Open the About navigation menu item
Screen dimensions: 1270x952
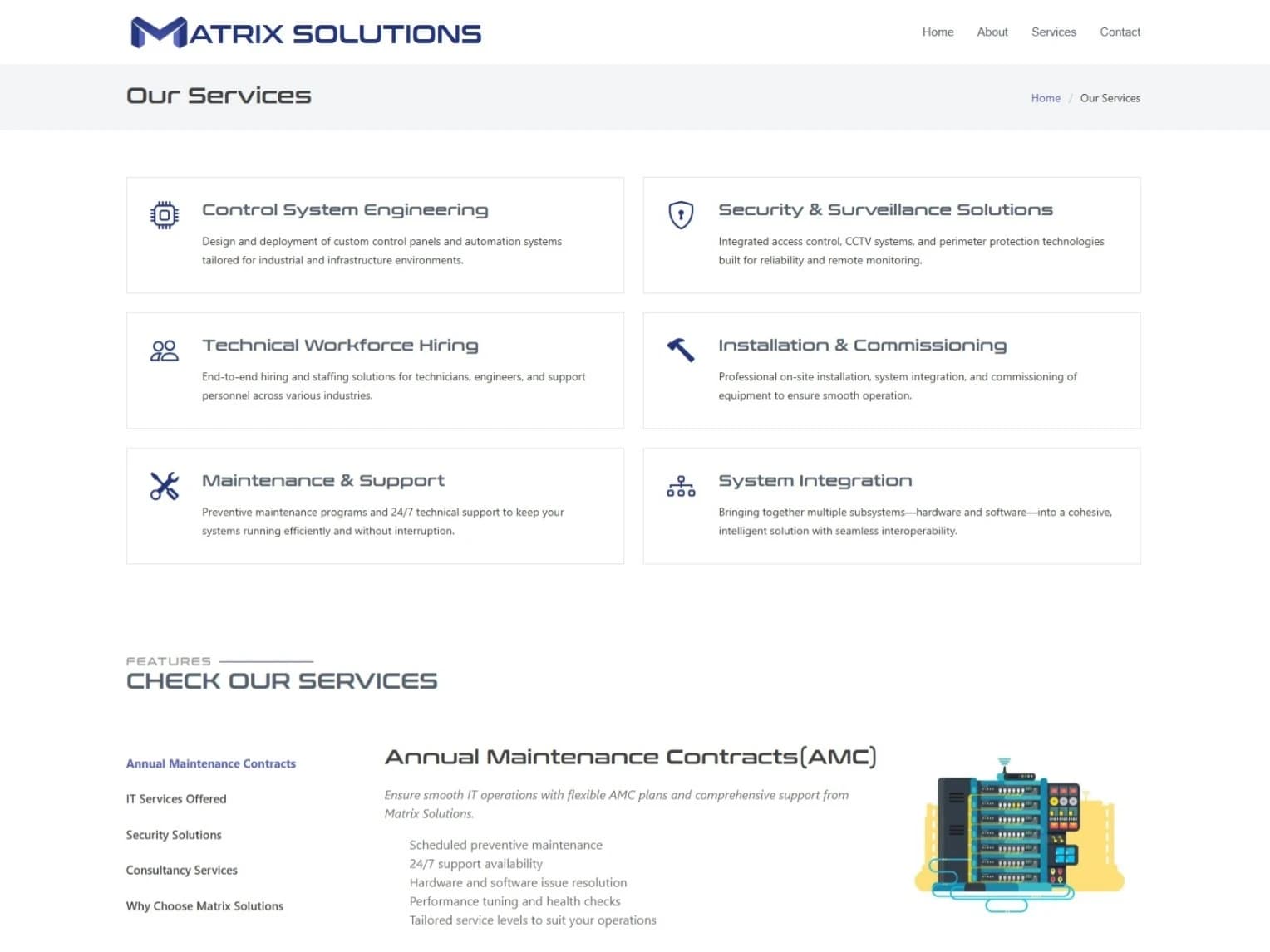pos(992,32)
